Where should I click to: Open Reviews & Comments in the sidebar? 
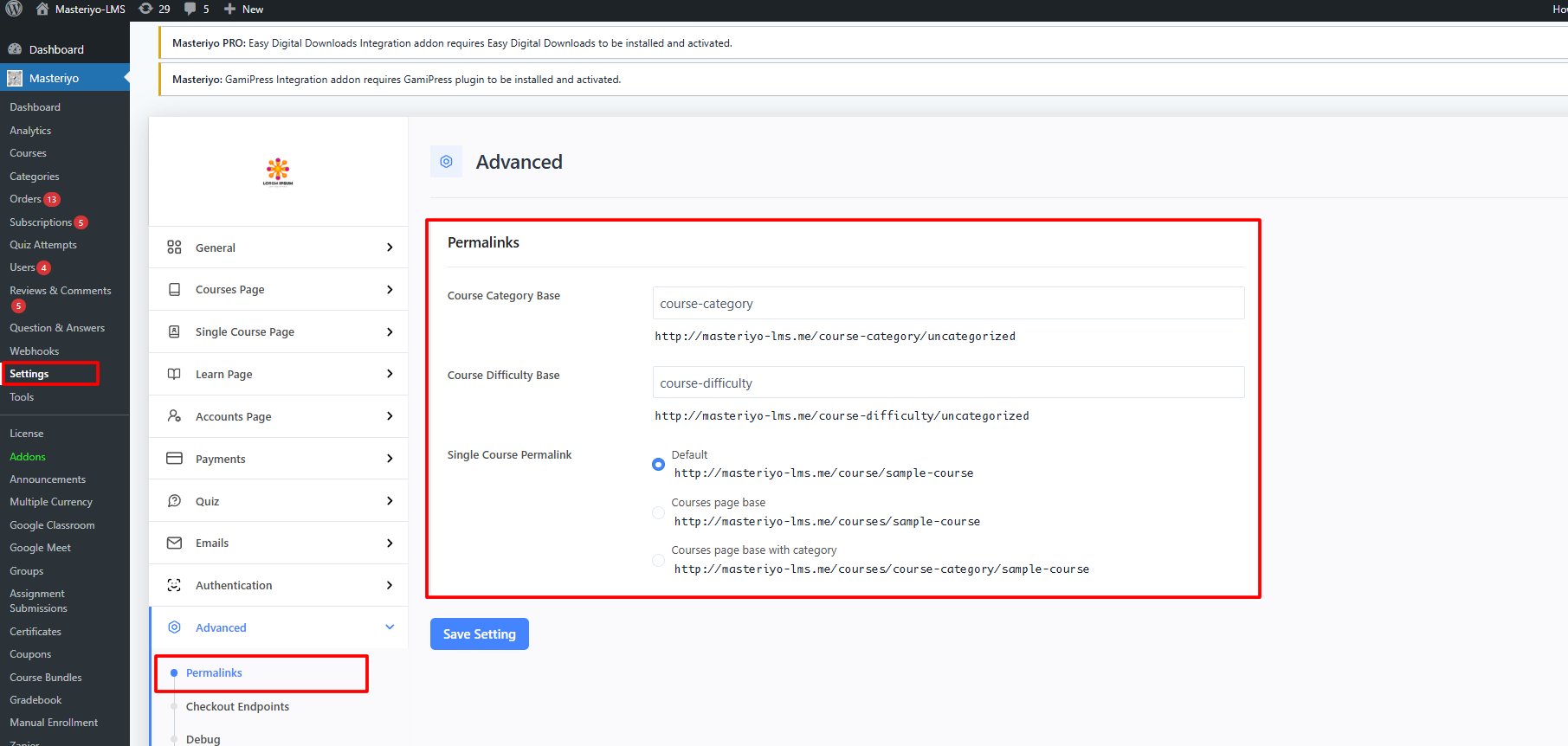point(61,291)
